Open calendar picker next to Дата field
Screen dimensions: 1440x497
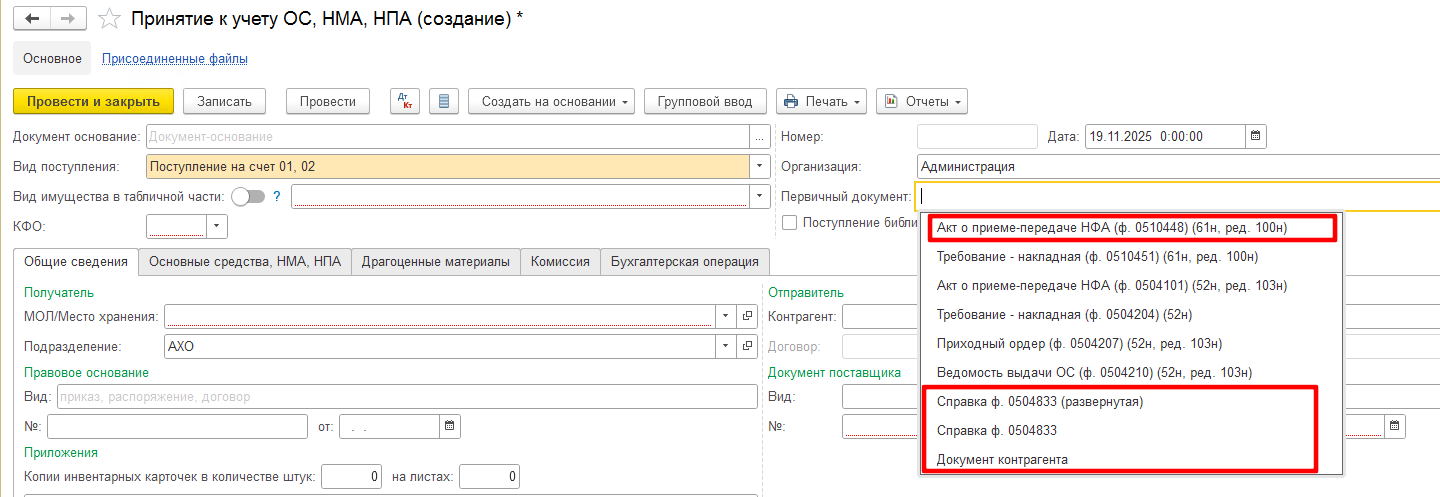(1256, 137)
